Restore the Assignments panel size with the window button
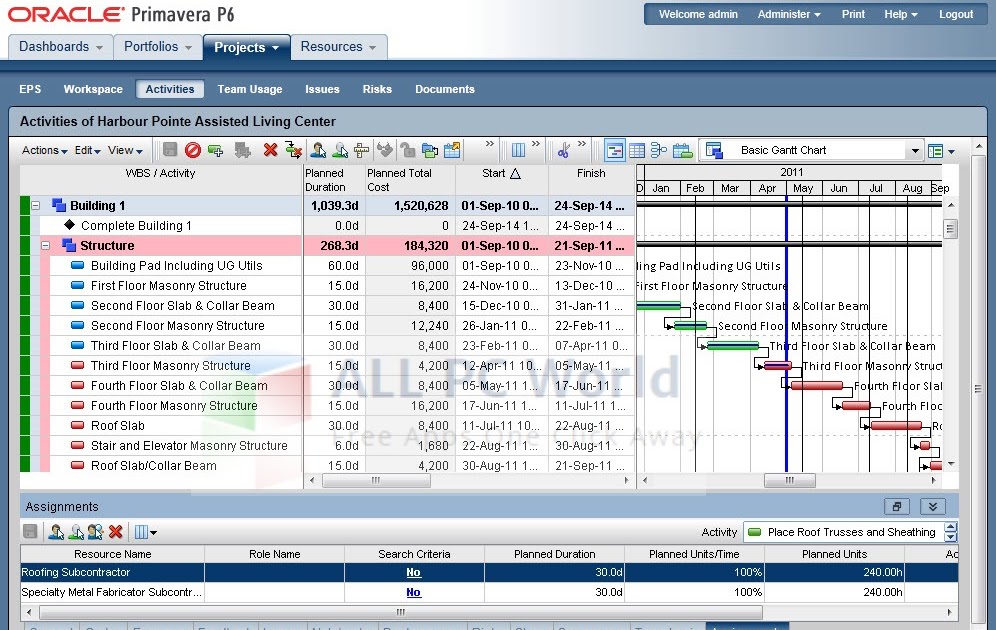 coord(897,506)
